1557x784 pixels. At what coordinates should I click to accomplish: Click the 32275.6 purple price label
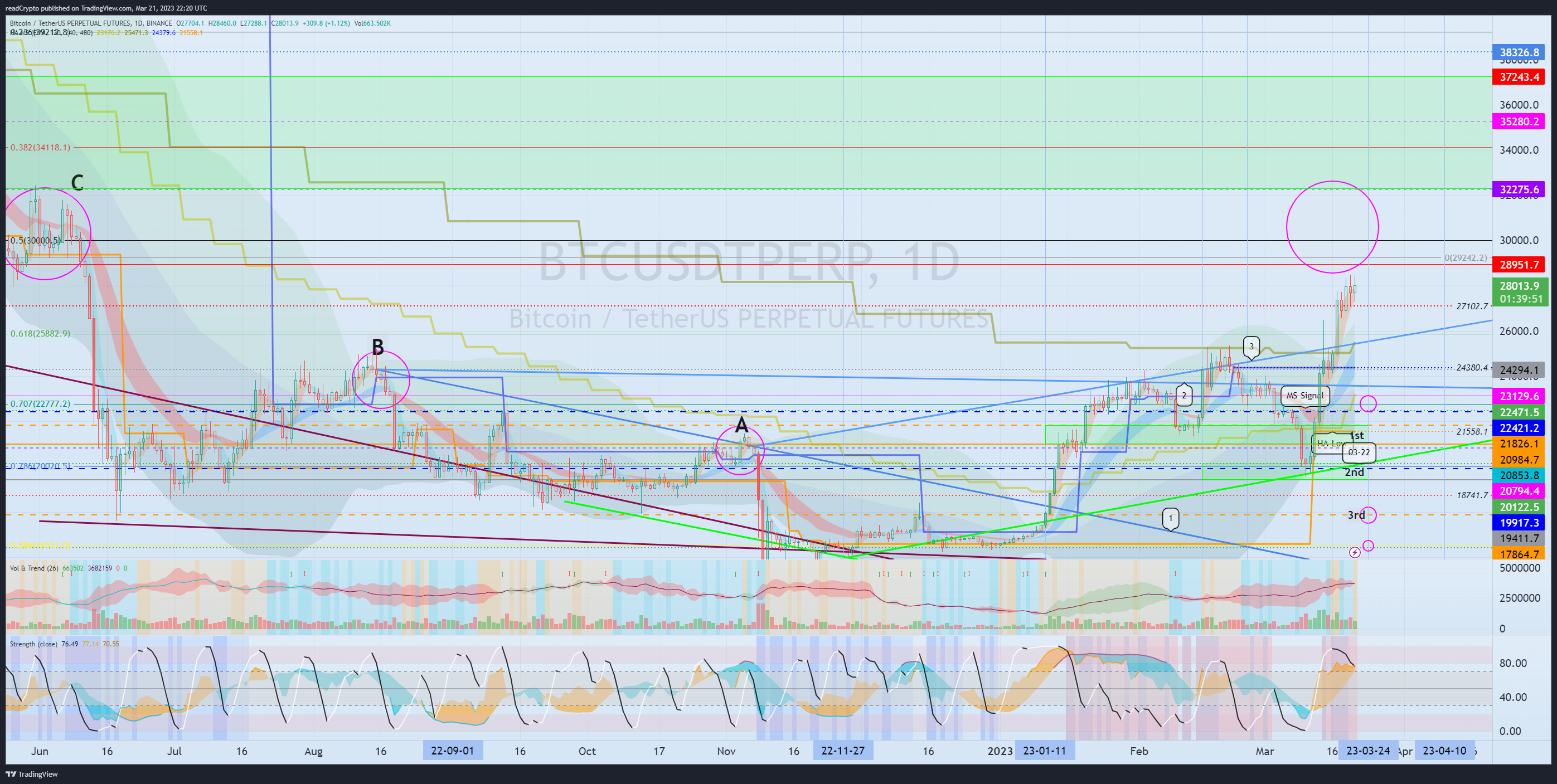tap(1519, 189)
